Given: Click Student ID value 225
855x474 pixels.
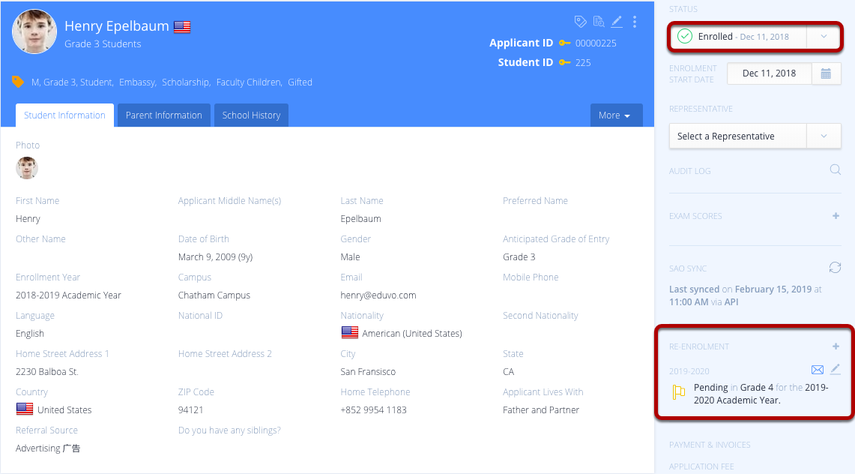Looking at the screenshot, I should coord(583,63).
